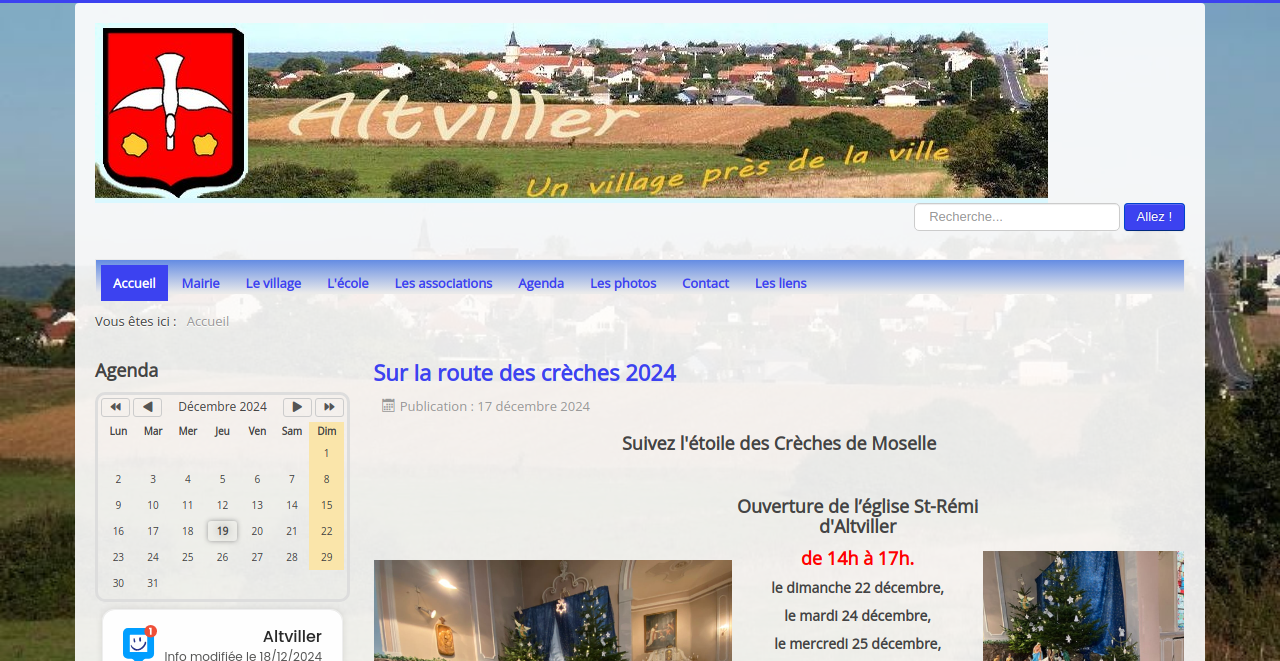Open the Accueil menu item
This screenshot has height=661, width=1280.
point(134,283)
